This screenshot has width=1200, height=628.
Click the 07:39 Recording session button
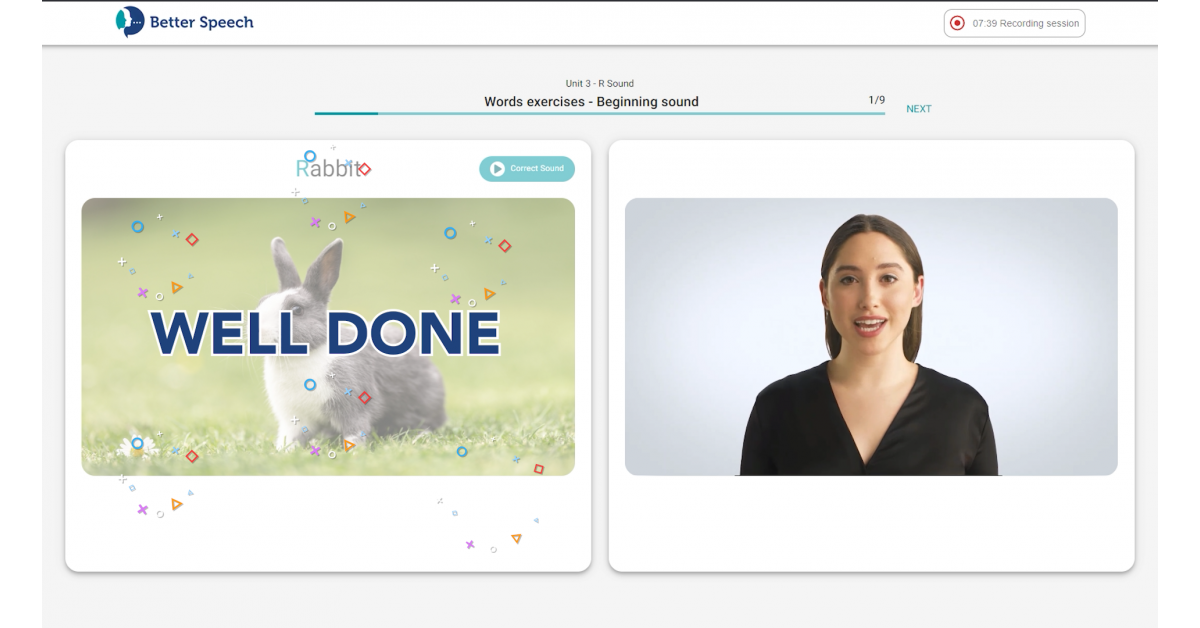point(1014,23)
